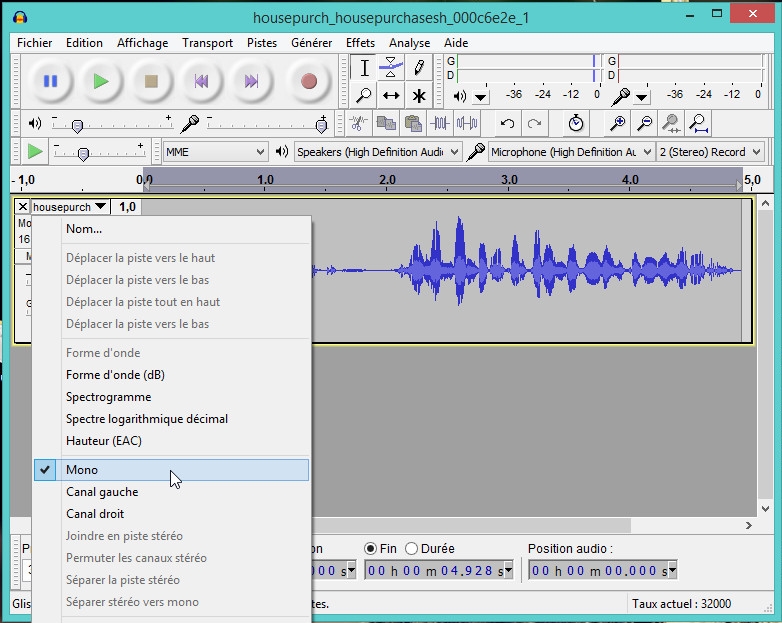
Task: Click the playback meter speaker icon
Action: coord(459,96)
